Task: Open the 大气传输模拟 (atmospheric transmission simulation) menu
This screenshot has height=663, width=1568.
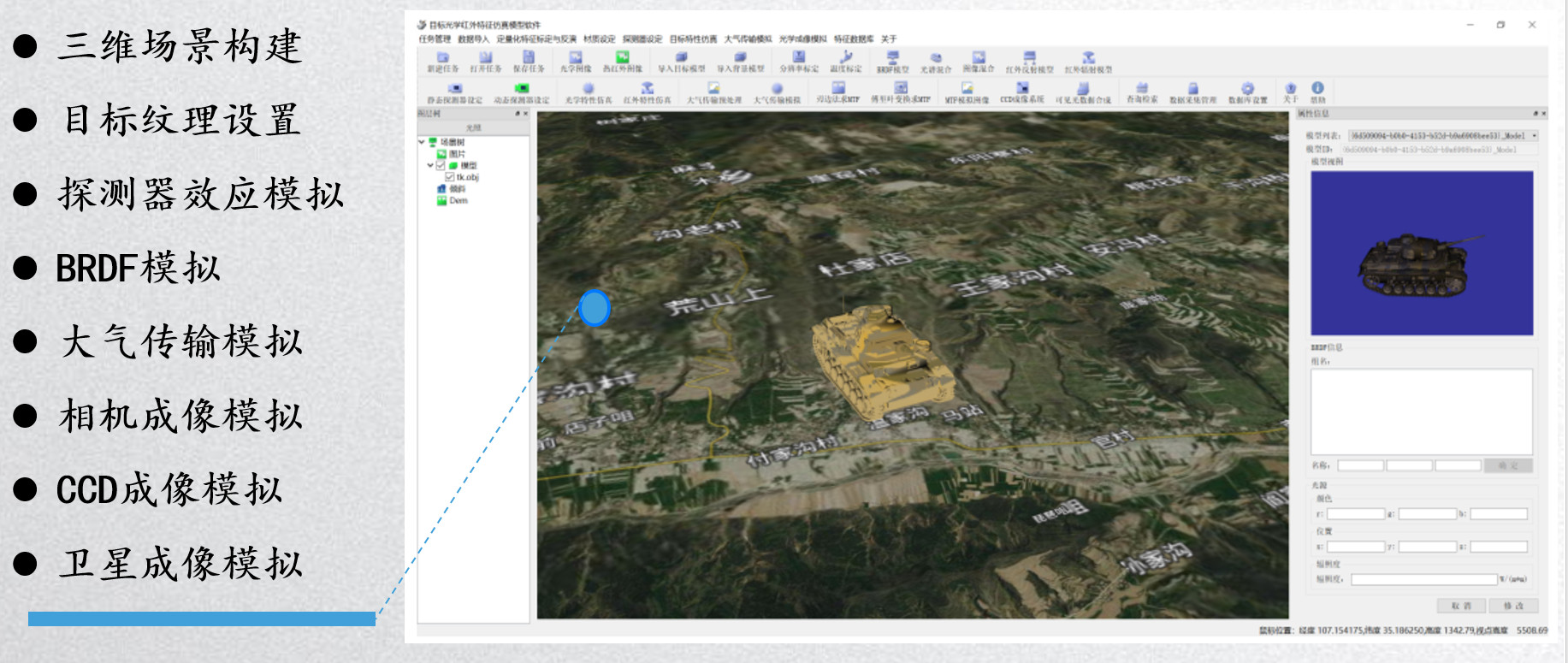Action: point(748,39)
